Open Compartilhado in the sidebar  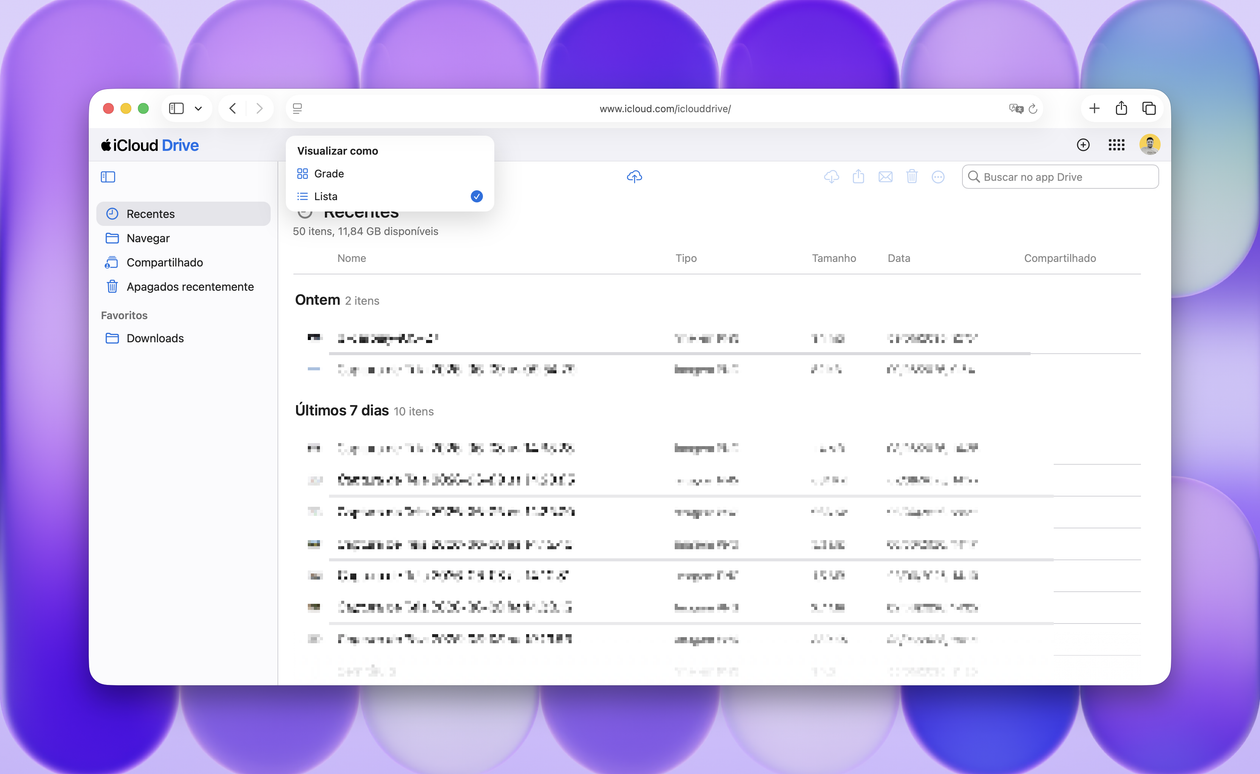point(184,262)
